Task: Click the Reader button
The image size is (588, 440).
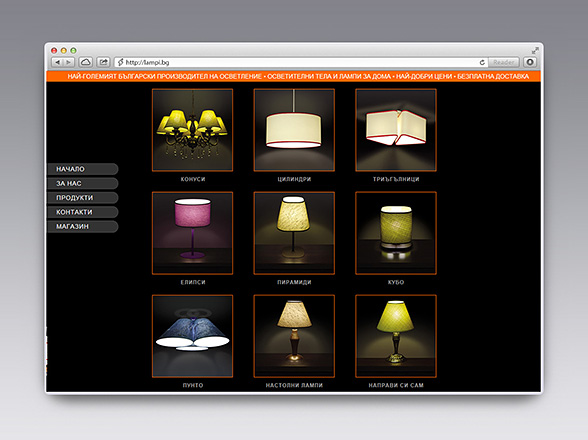Action: [x=504, y=62]
